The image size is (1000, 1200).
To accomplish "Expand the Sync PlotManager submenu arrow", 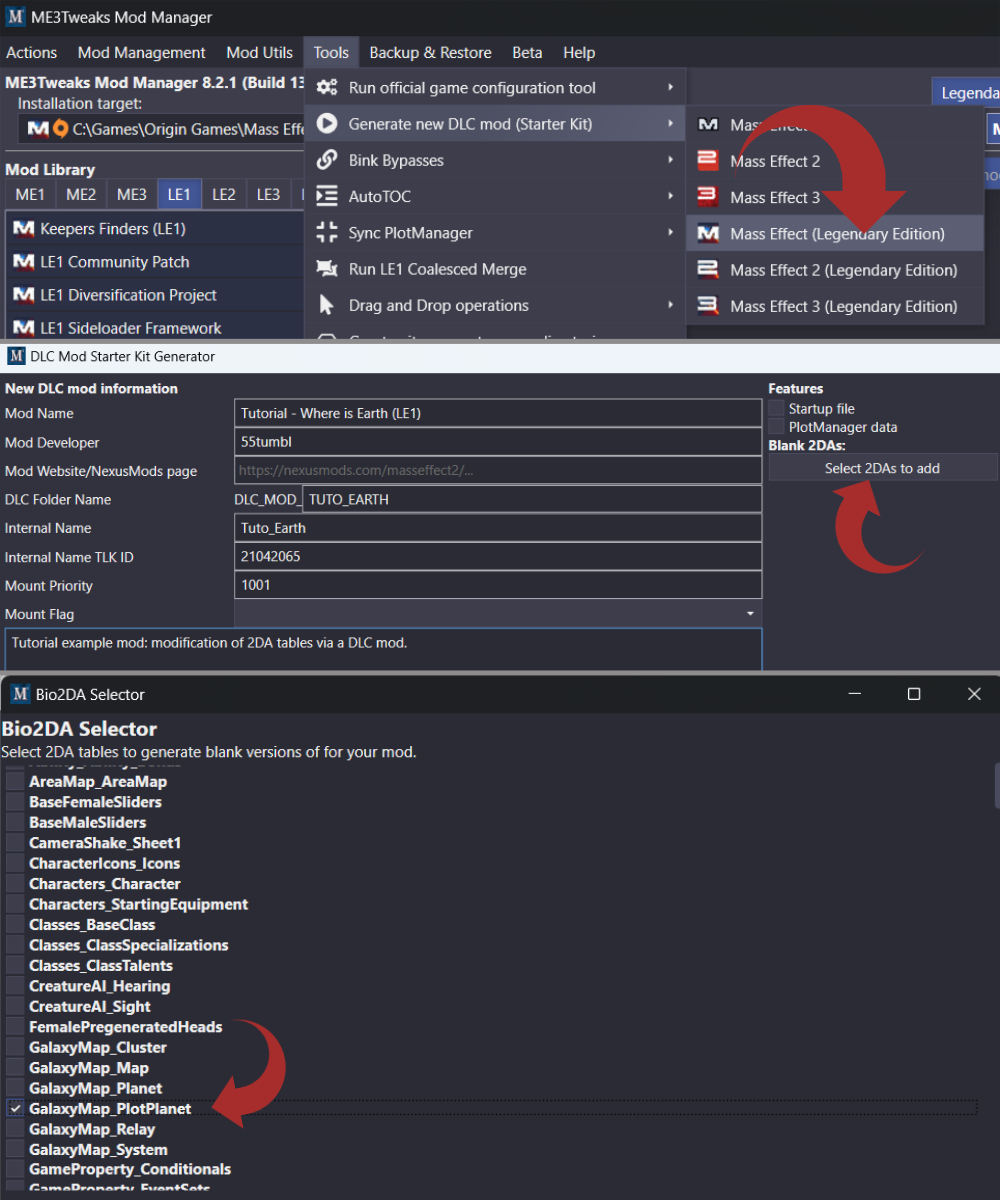I will pyautogui.click(x=671, y=233).
